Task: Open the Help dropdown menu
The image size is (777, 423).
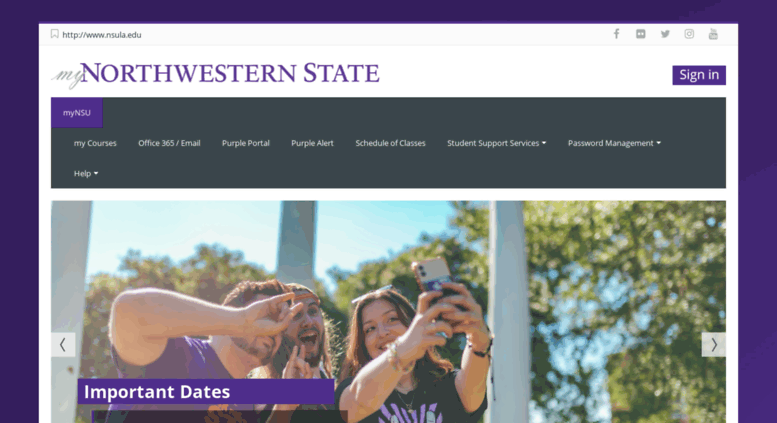Action: pyautogui.click(x=86, y=174)
